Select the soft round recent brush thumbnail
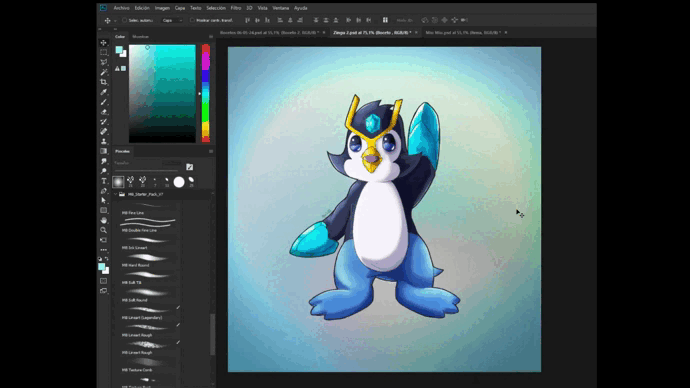The image size is (690, 388). point(118,182)
